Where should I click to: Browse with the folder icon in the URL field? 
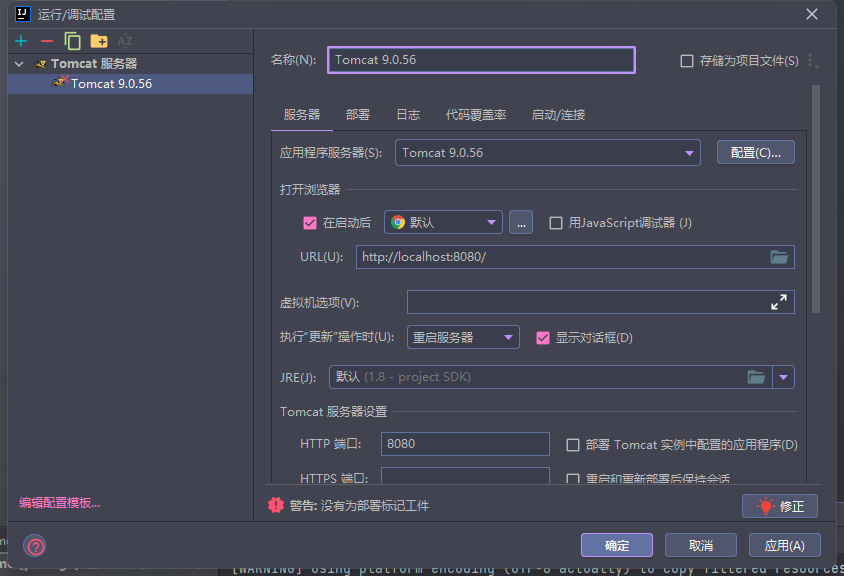[779, 257]
